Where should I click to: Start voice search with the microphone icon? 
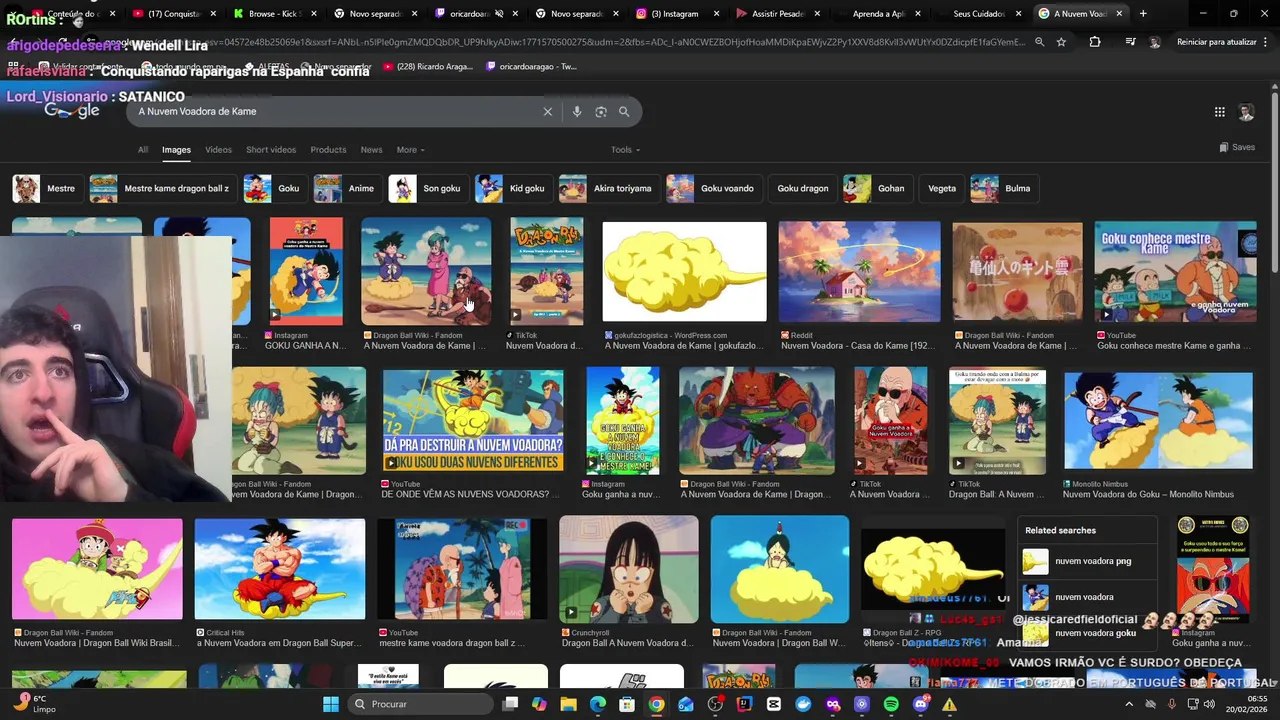(x=577, y=112)
